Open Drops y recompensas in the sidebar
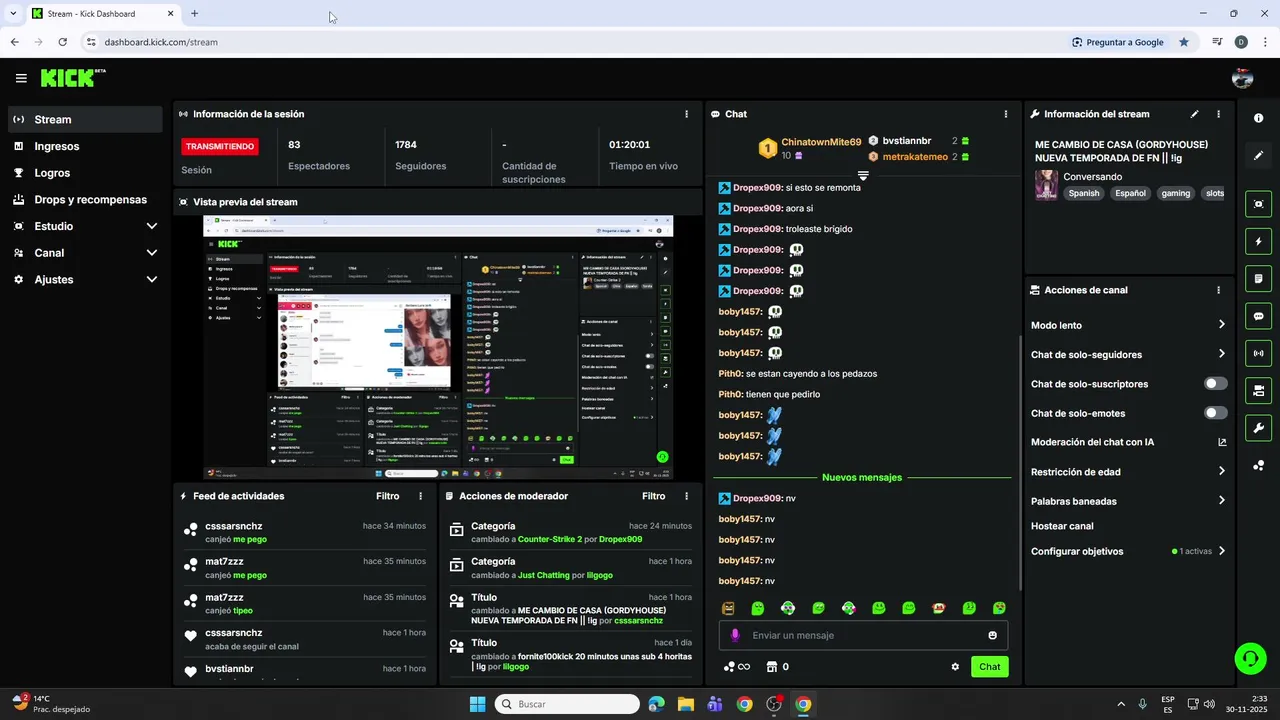Screen dimensions: 1280x720 (x=85, y=199)
